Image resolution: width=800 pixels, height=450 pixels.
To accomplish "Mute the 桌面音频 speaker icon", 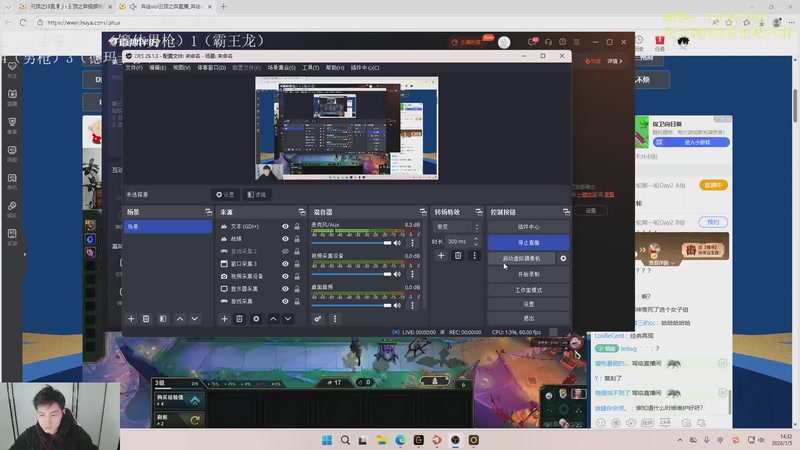I will [x=397, y=305].
